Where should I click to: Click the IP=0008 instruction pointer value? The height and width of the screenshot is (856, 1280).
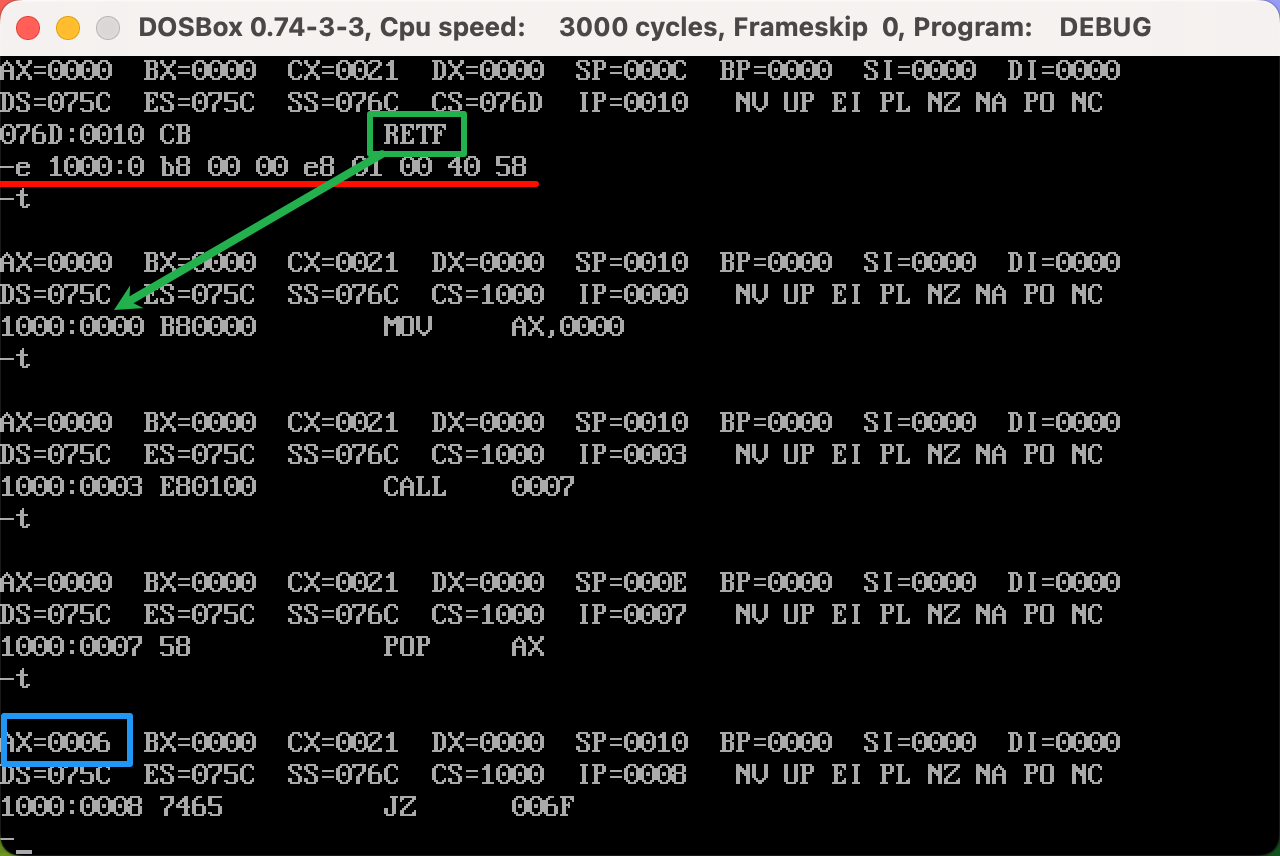click(631, 775)
